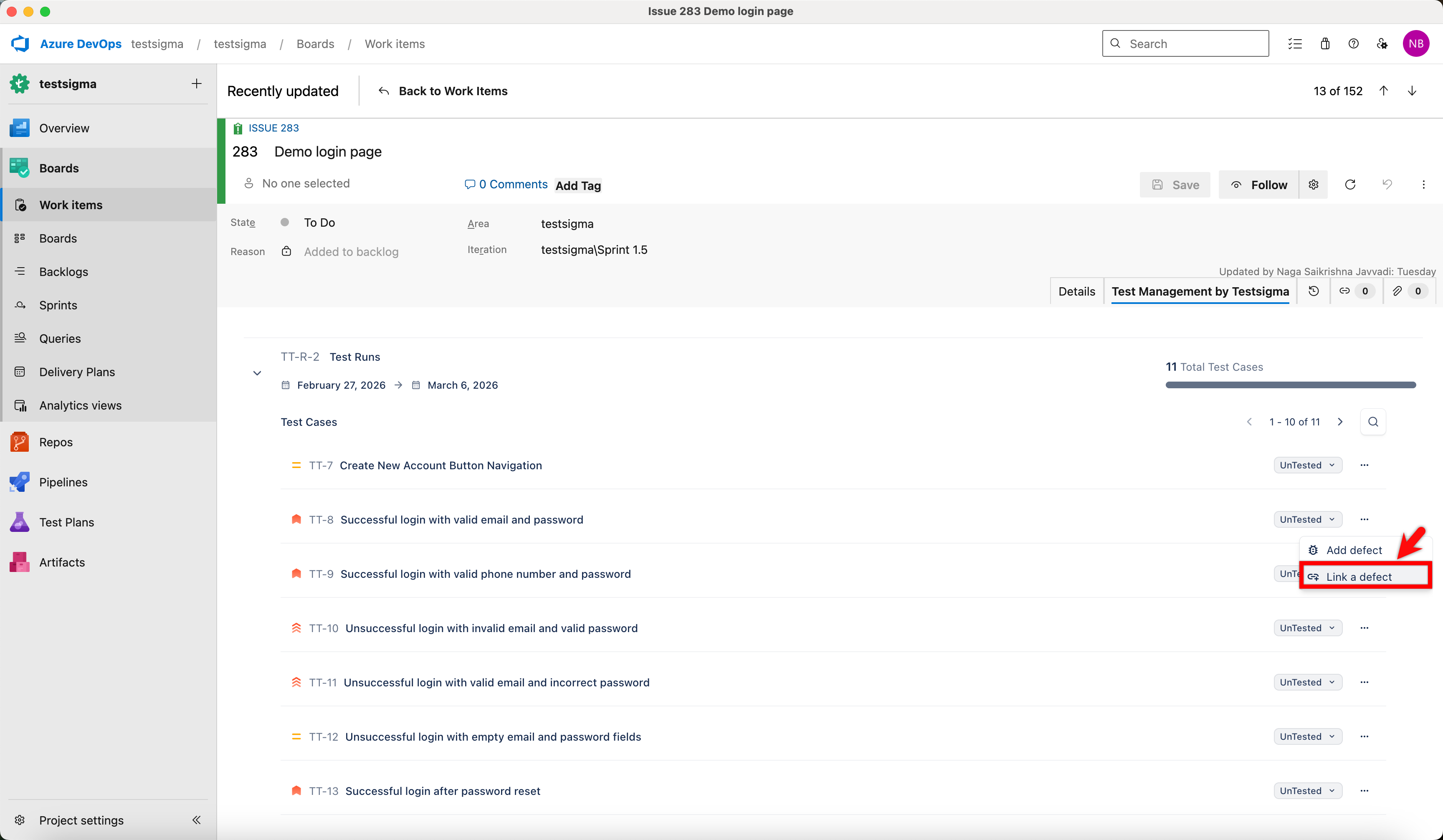Image resolution: width=1443 pixels, height=840 pixels.
Task: Open Work items in sidebar
Action: (109, 205)
